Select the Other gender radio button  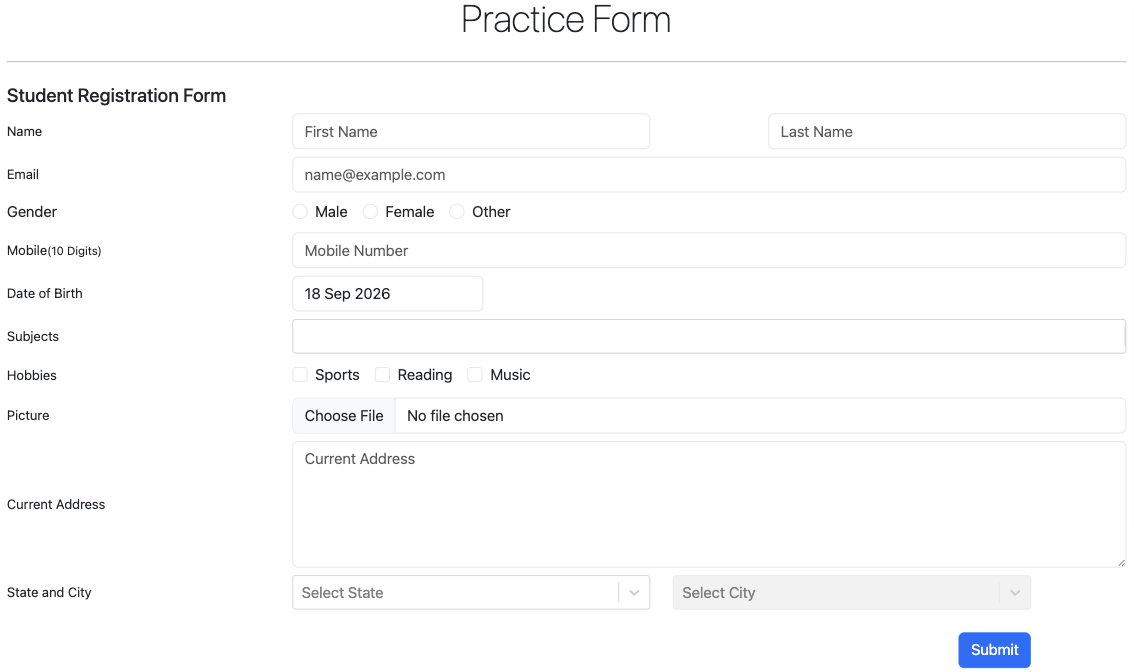pos(457,212)
